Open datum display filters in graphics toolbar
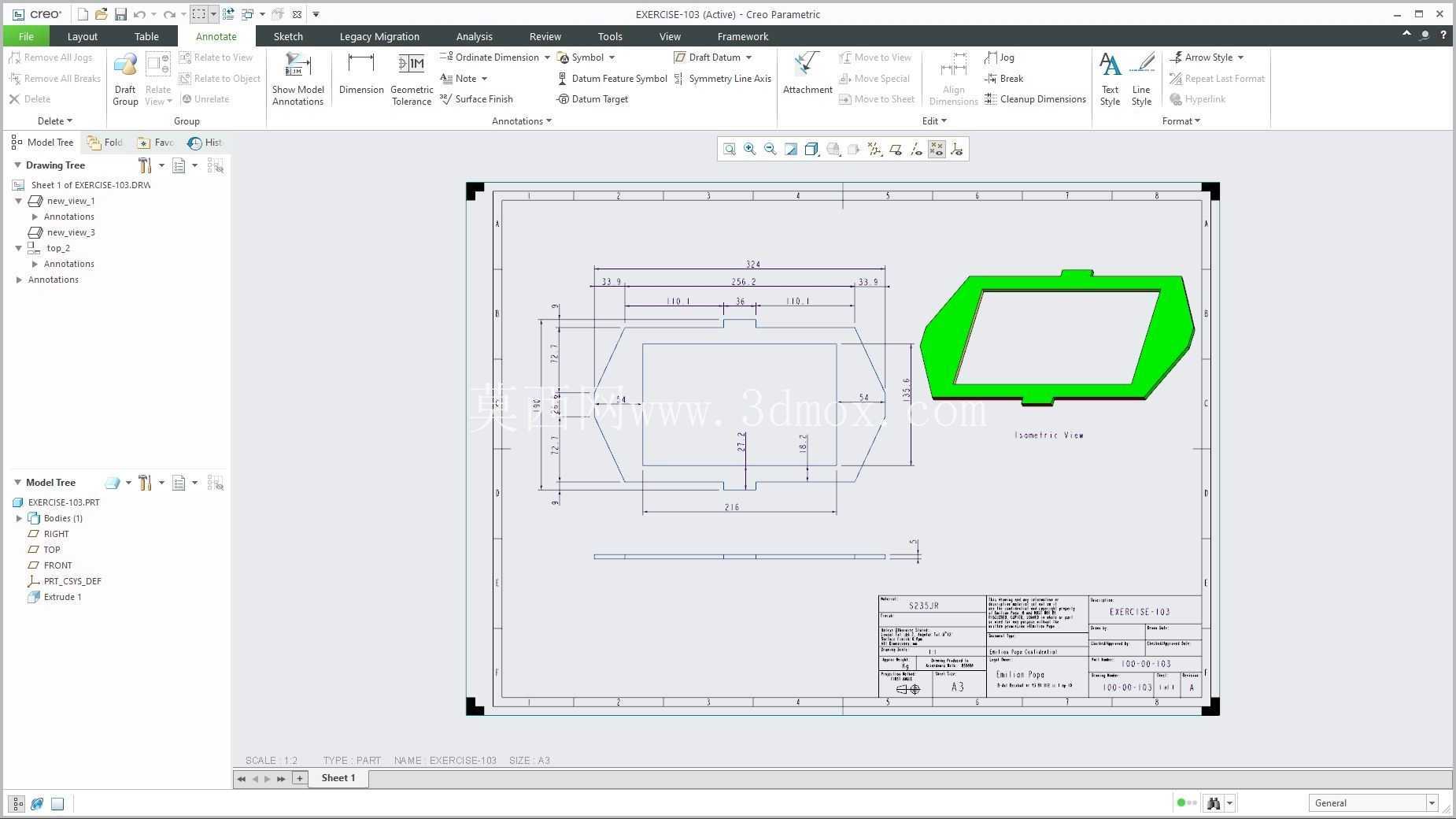1456x819 pixels. pos(874,150)
